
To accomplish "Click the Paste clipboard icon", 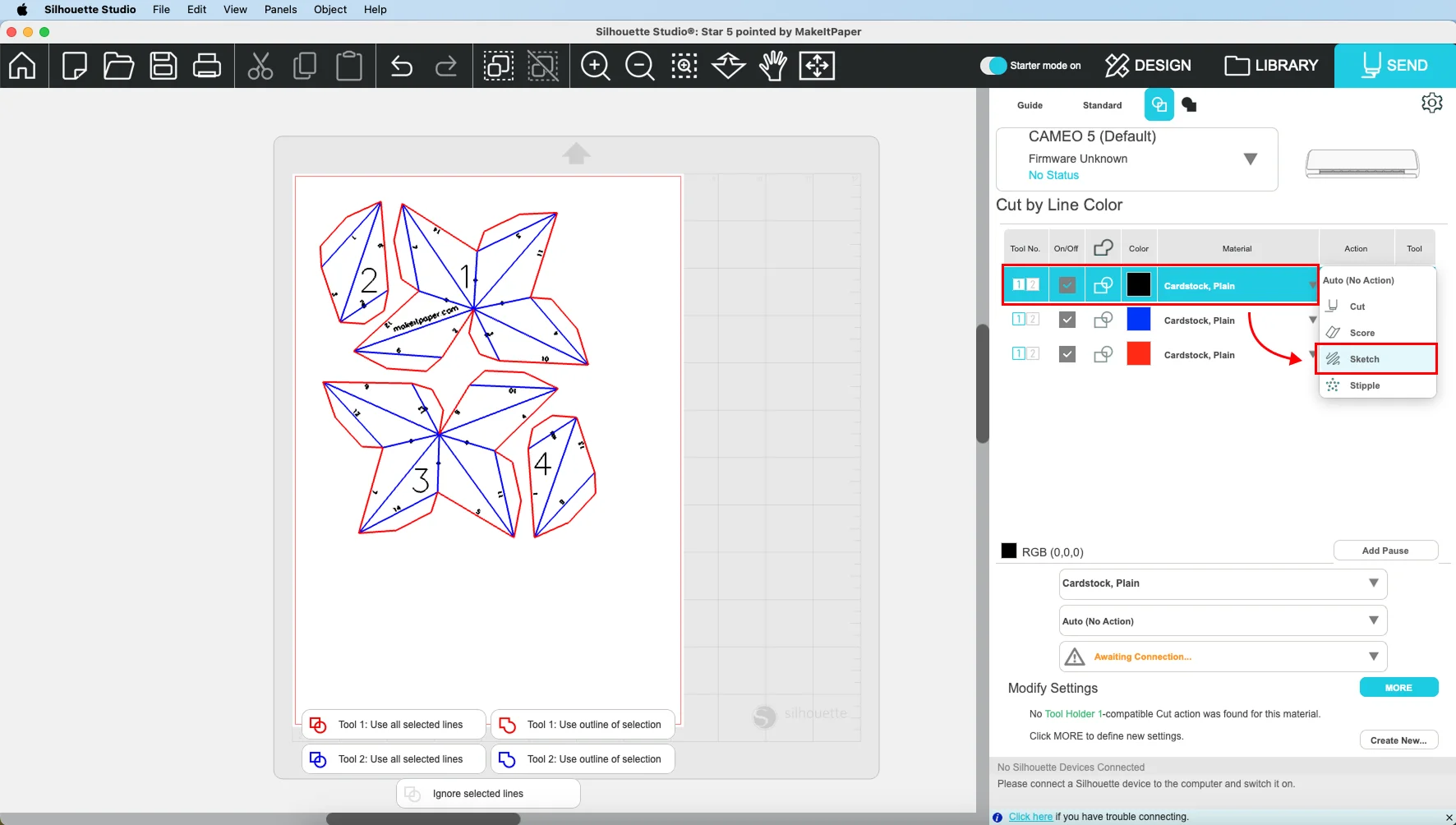I will point(349,65).
